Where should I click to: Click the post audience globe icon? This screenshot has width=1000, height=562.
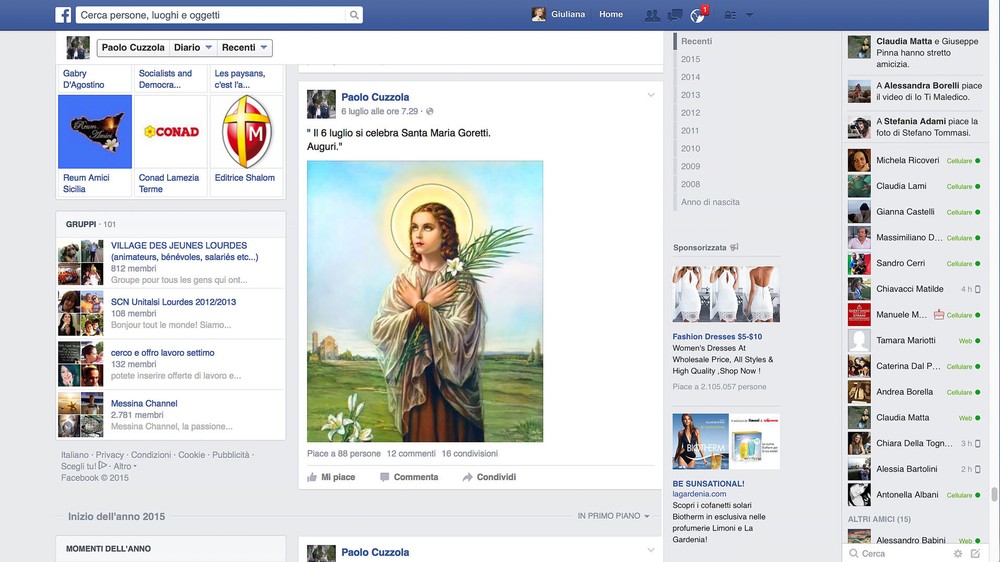pos(430,112)
